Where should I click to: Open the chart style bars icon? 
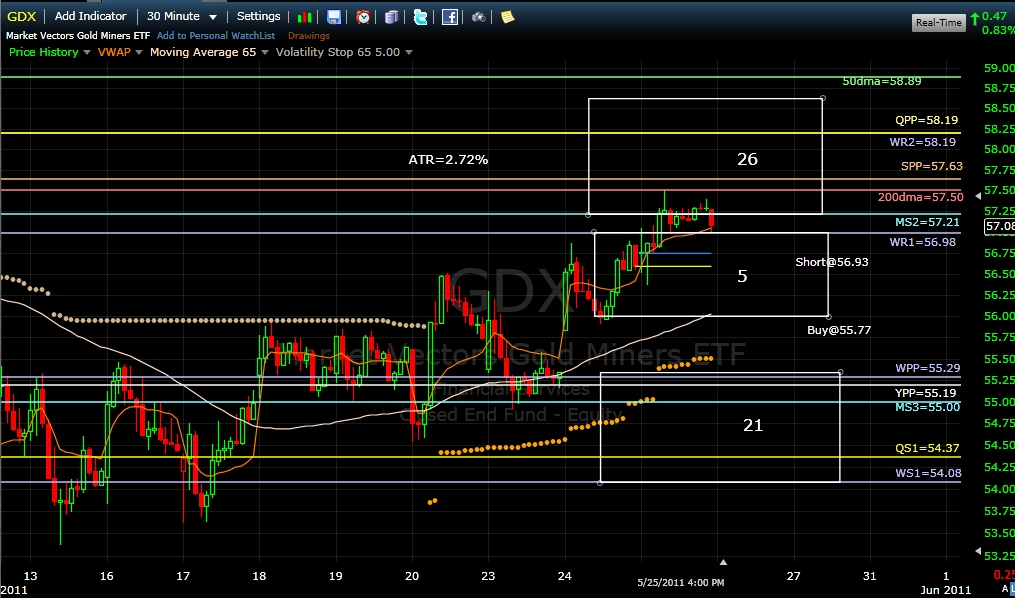305,17
